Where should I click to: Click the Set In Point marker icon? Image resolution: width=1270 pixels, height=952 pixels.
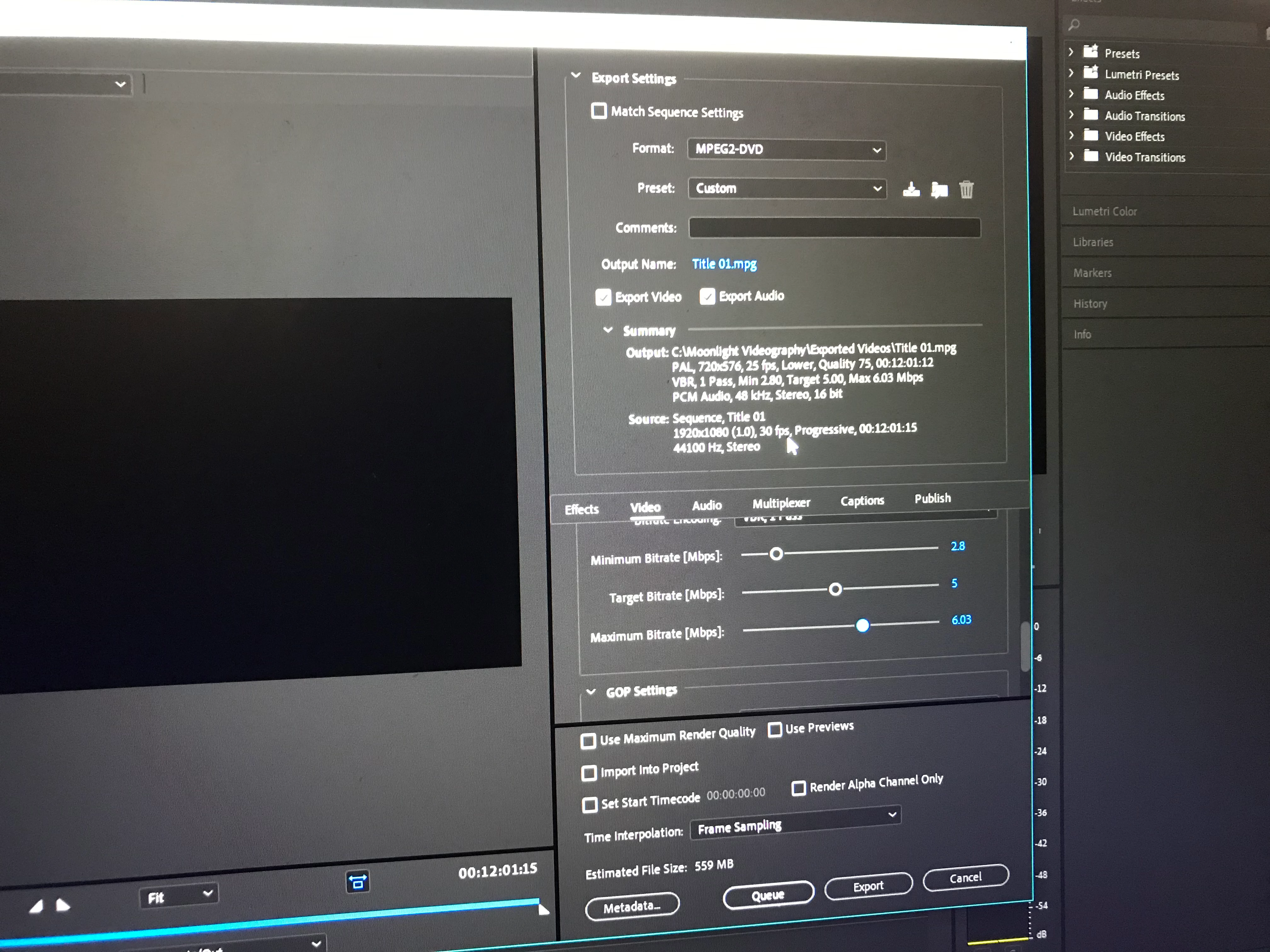(x=36, y=906)
